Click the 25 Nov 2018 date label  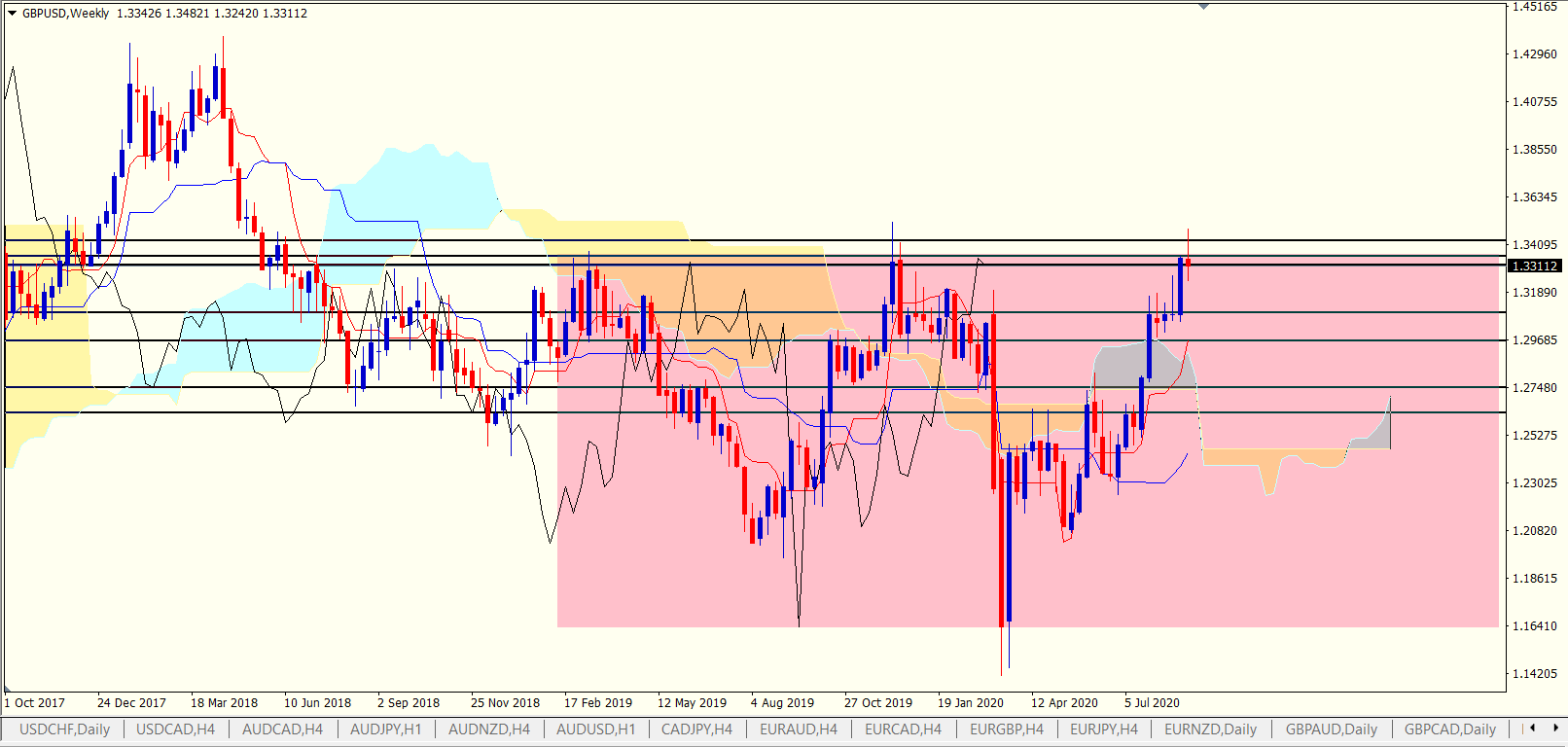505,702
